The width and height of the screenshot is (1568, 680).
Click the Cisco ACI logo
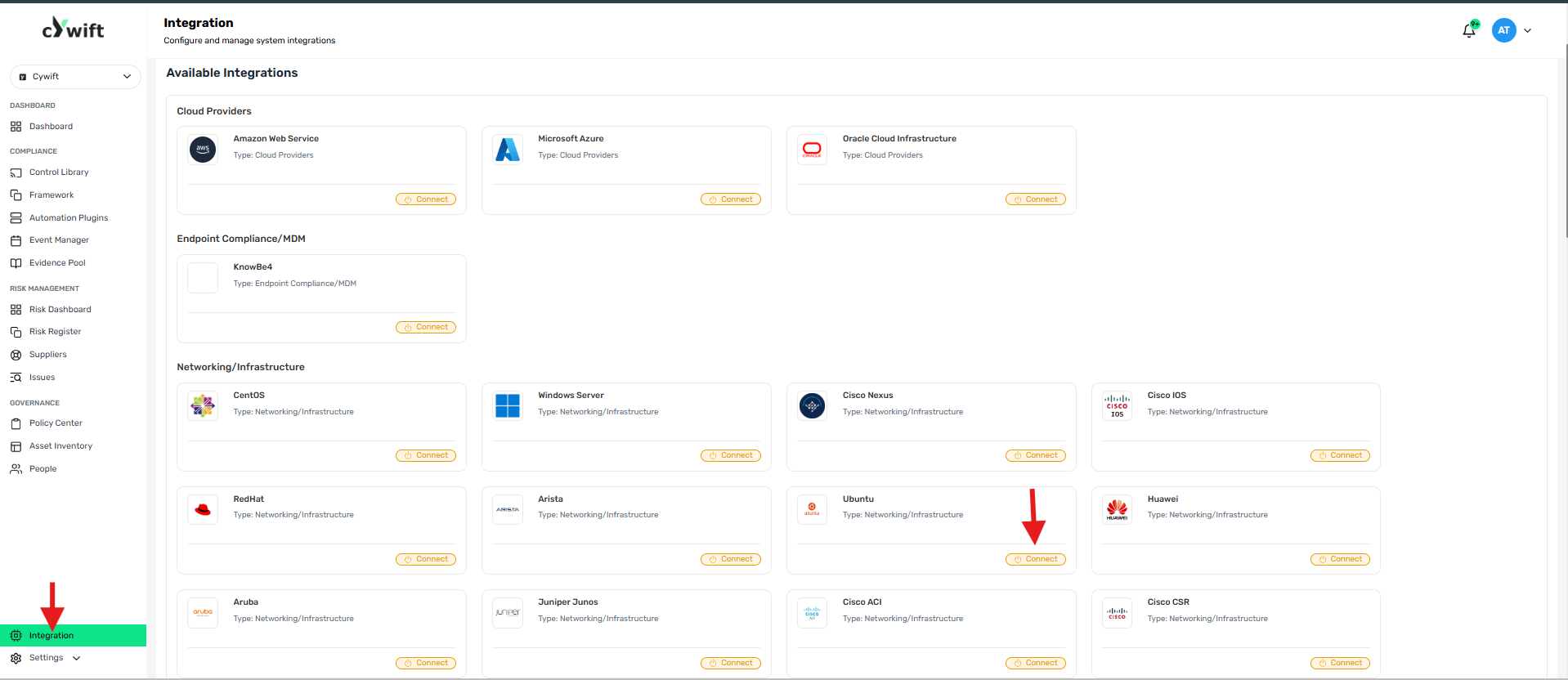[812, 612]
